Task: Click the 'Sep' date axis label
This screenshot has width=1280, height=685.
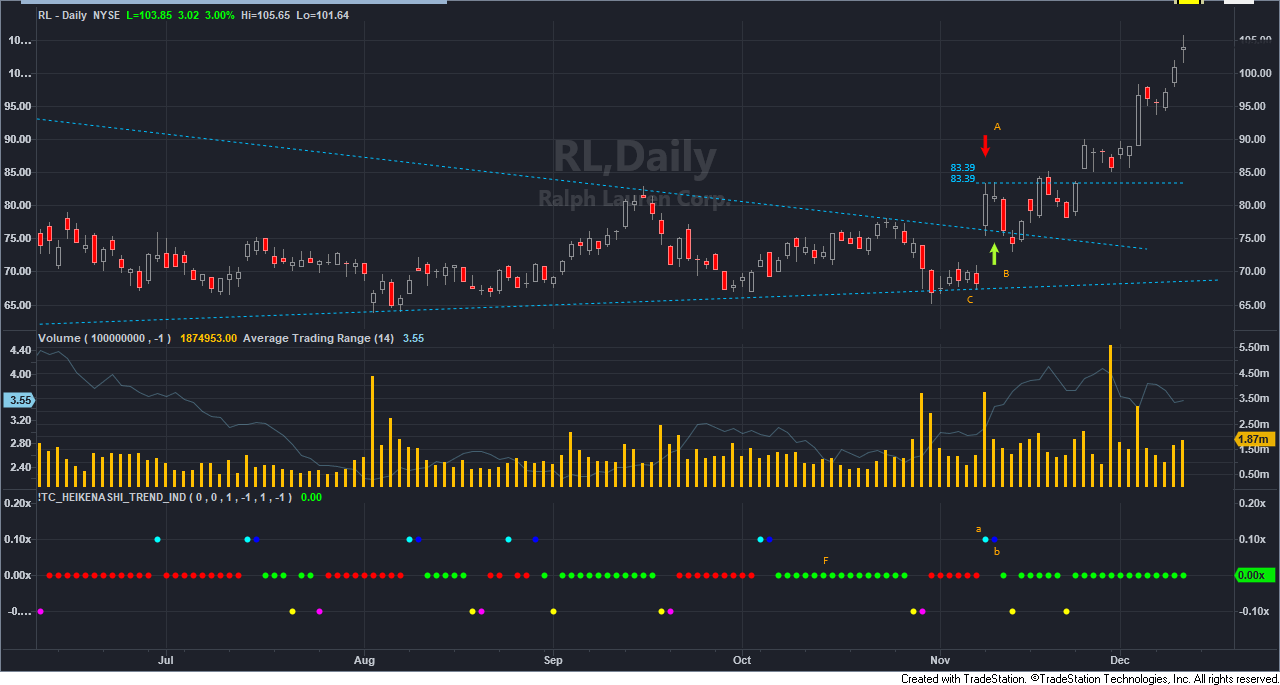Action: [552, 660]
